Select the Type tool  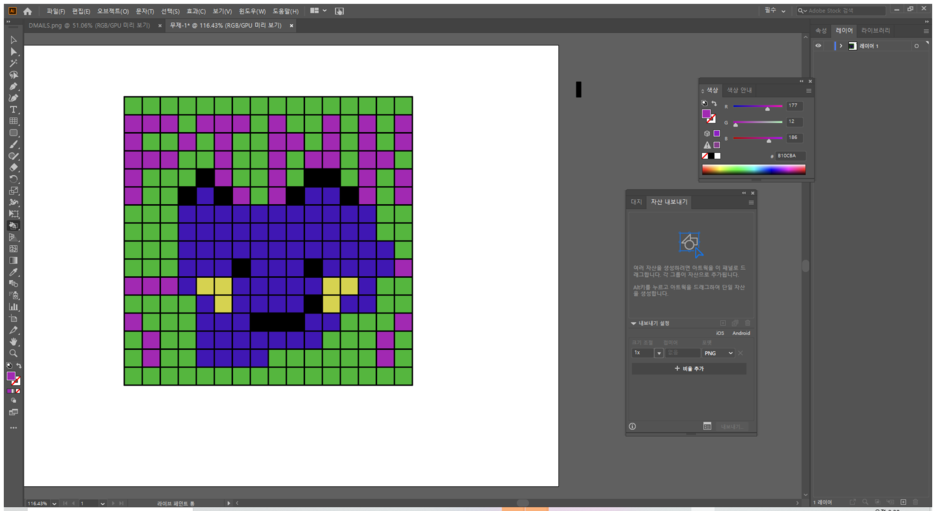[x=13, y=110]
